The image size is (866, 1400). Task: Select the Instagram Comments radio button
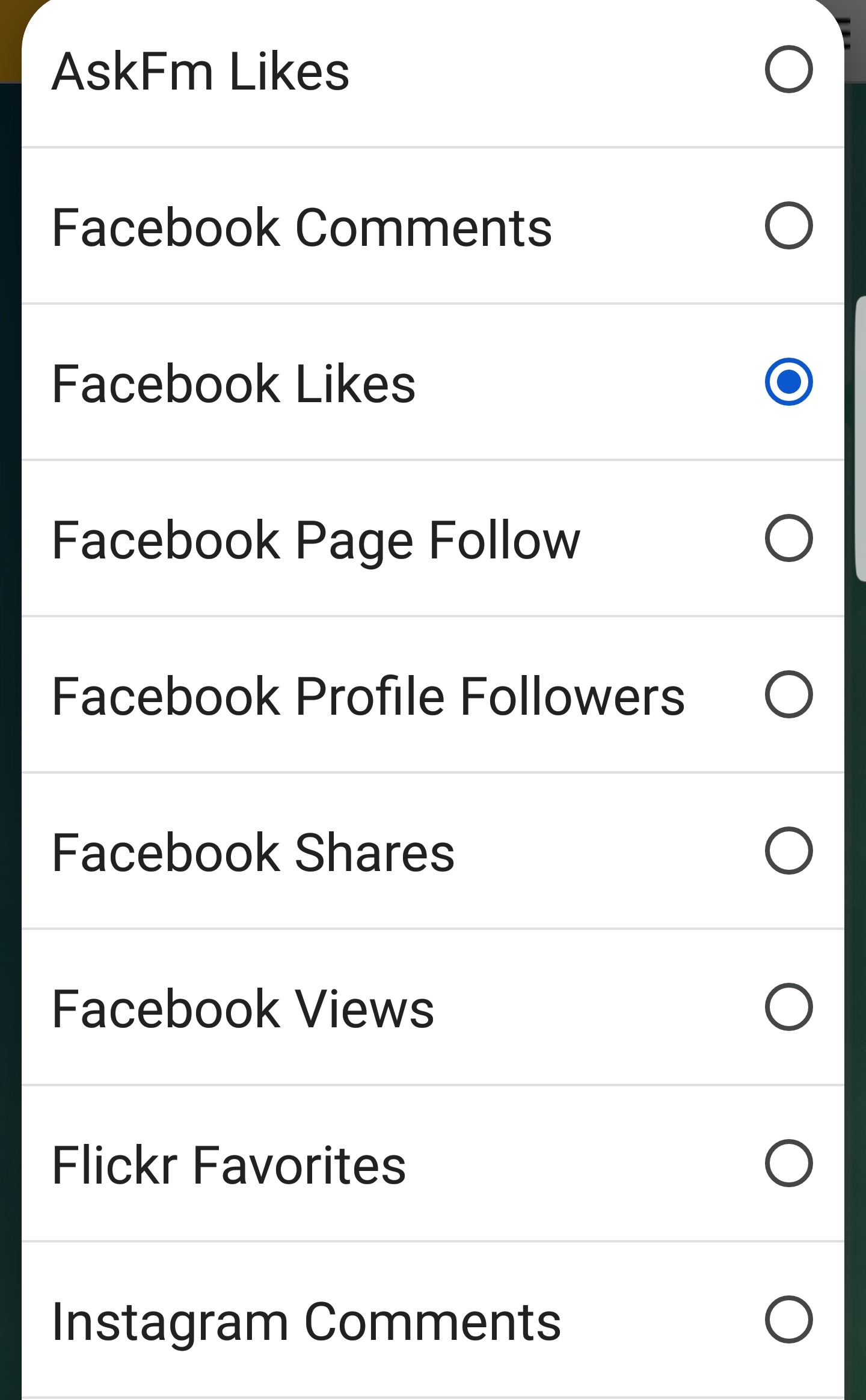point(788,1319)
